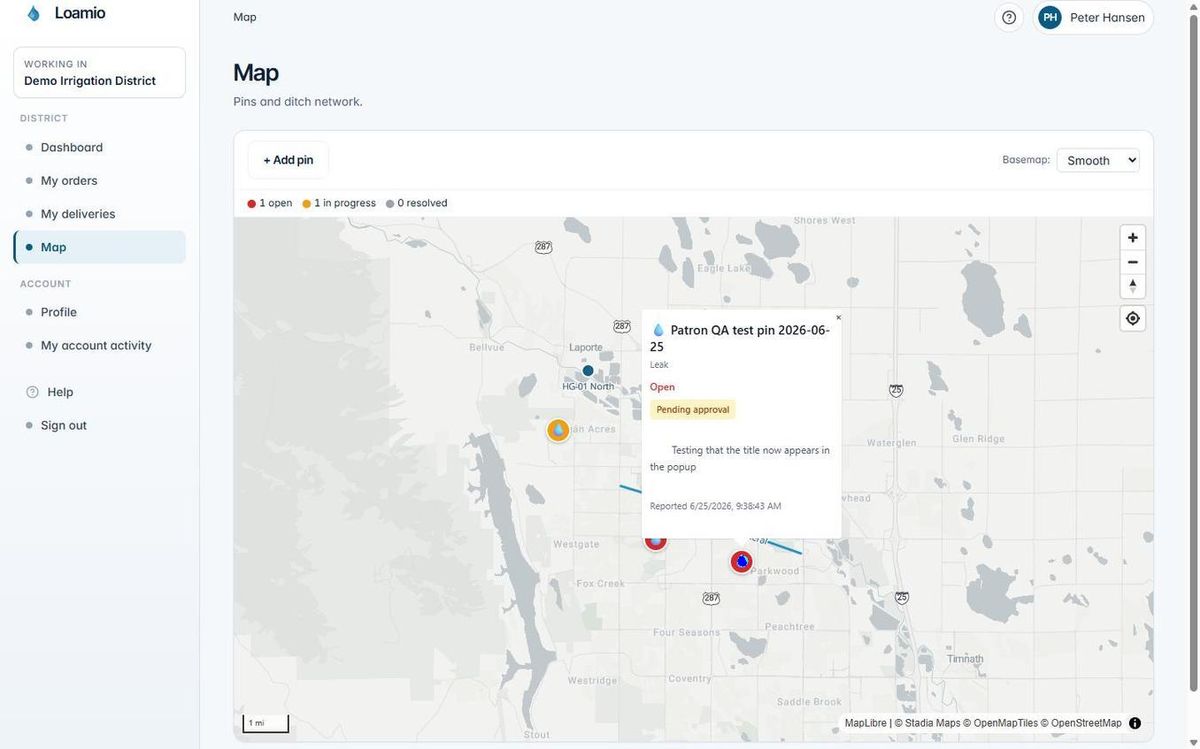The image size is (1200, 749).
Task: Go to Dashboard in sidebar
Action: click(99, 147)
